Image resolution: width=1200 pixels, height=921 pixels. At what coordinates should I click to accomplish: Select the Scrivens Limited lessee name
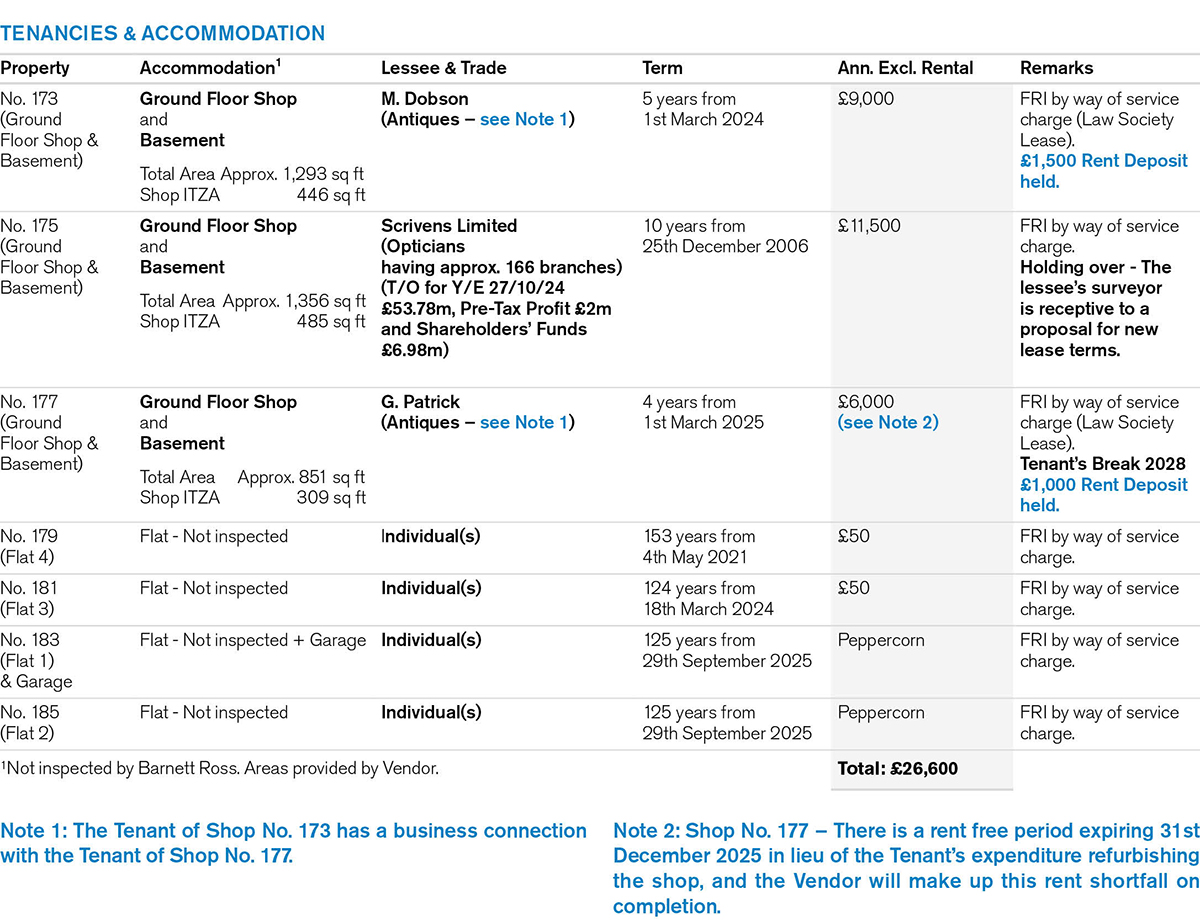tap(449, 226)
